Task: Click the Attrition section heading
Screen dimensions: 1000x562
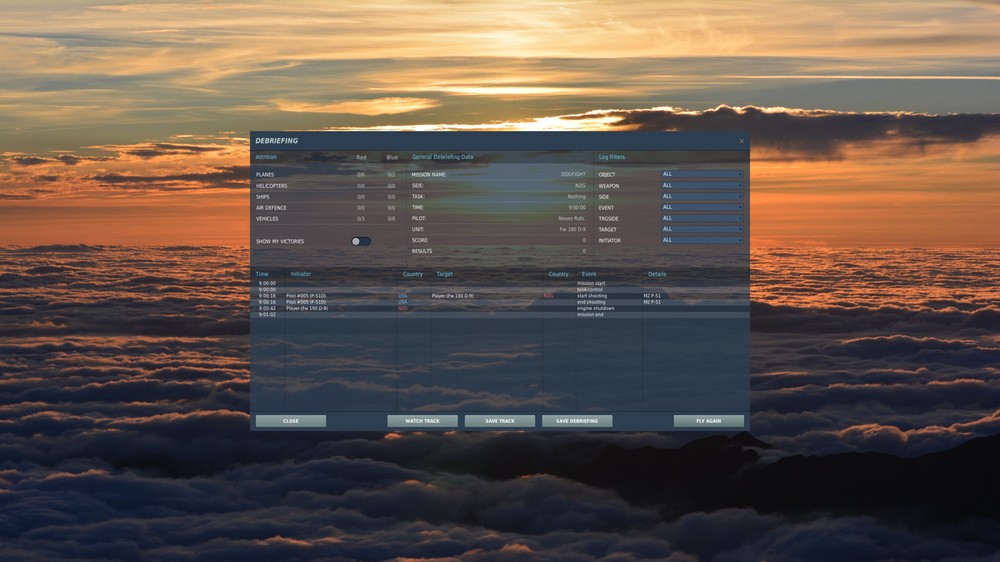Action: tap(266, 157)
